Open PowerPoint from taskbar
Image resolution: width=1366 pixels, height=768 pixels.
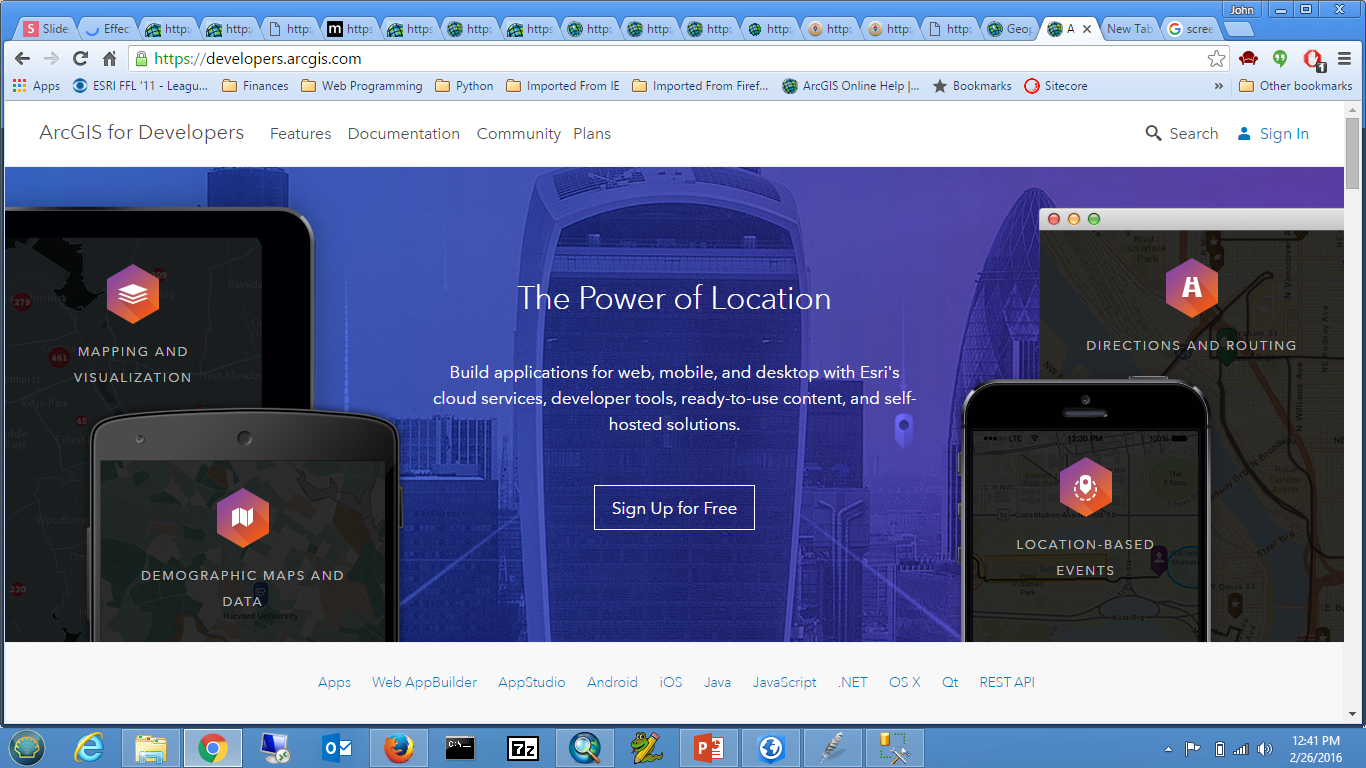pyautogui.click(x=709, y=747)
